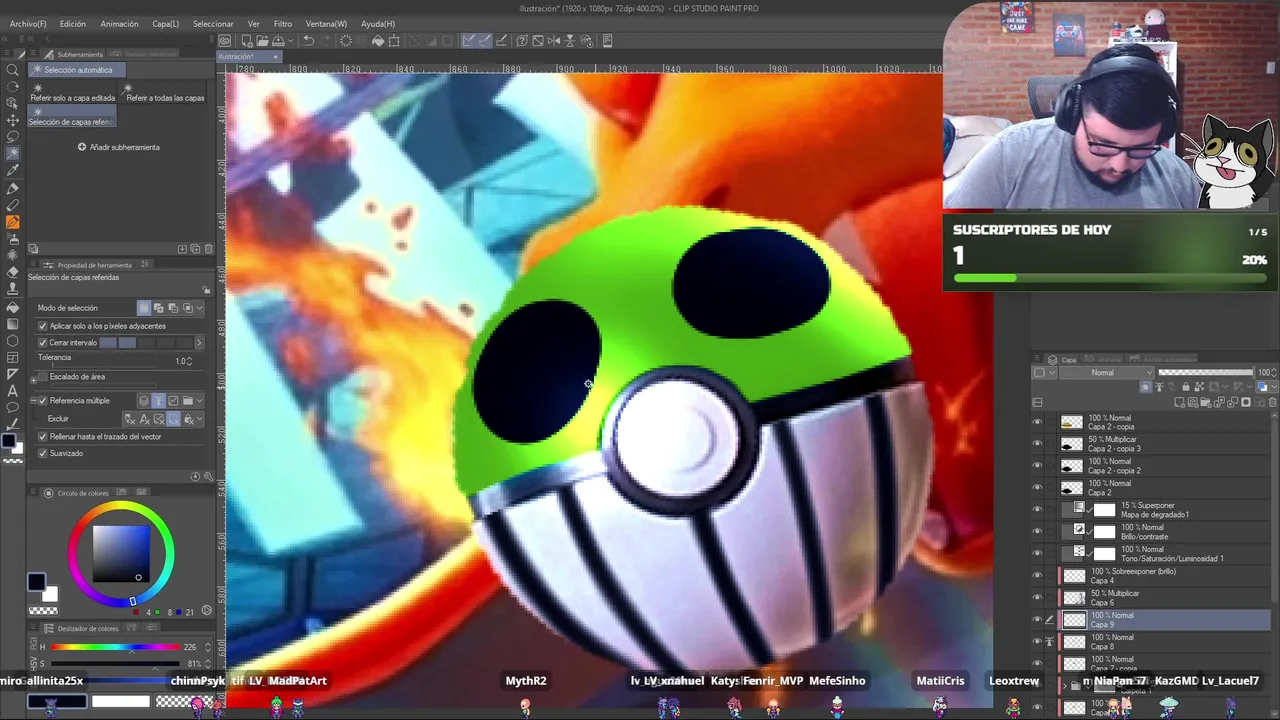Hide the 'Capa 4' layer
Screen dimensions: 1280x720
(1037, 576)
